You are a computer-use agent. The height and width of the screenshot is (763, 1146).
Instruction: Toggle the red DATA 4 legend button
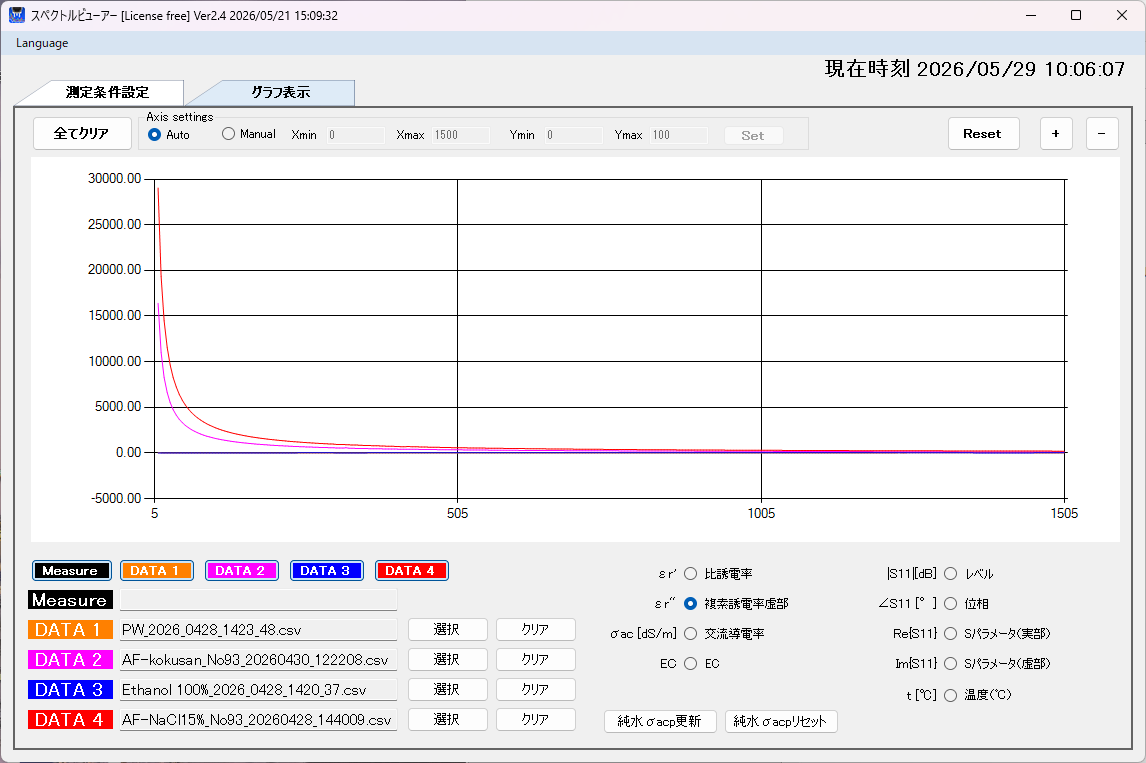tap(411, 571)
